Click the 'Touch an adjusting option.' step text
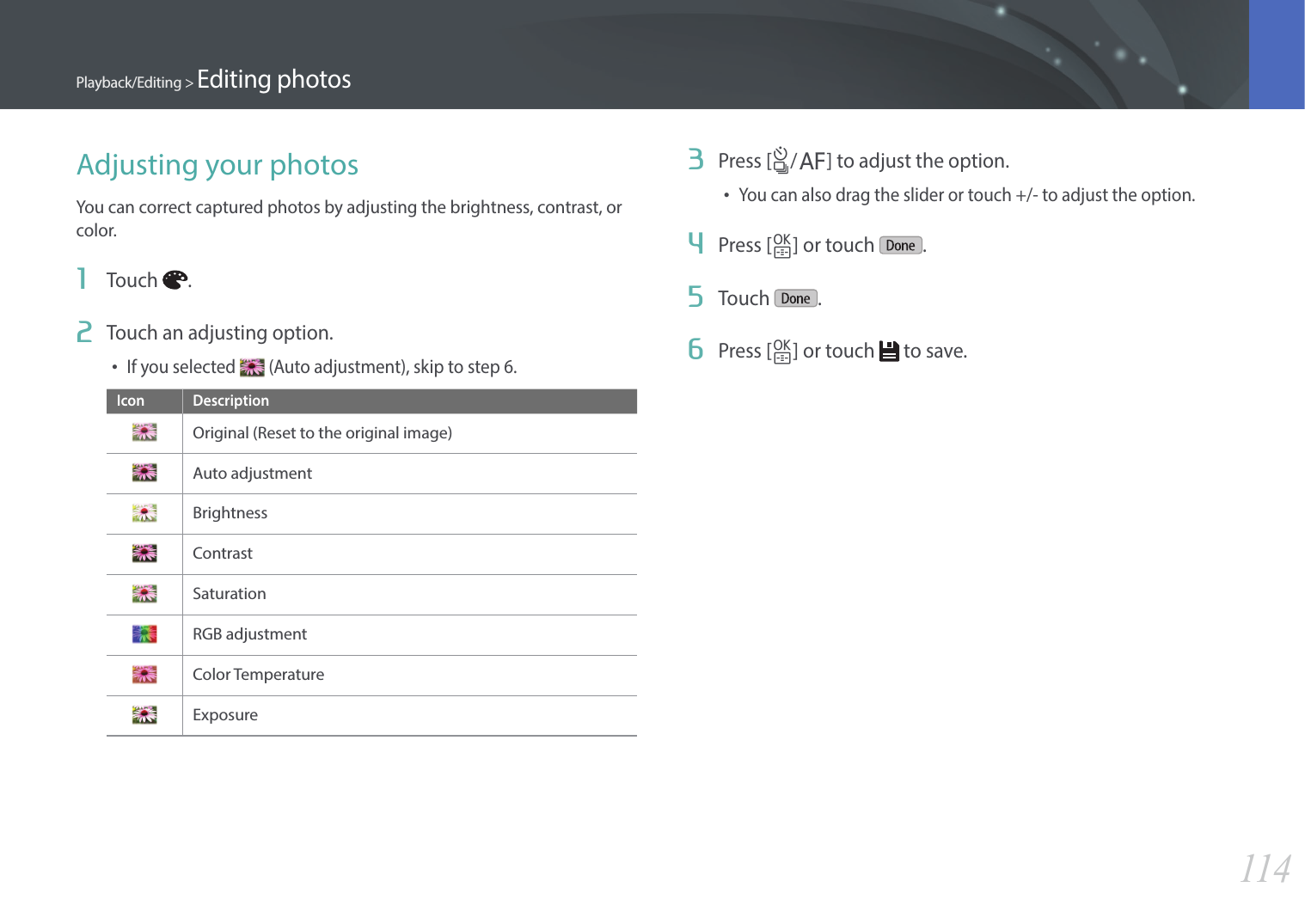The image size is (1305, 924). click(220, 333)
